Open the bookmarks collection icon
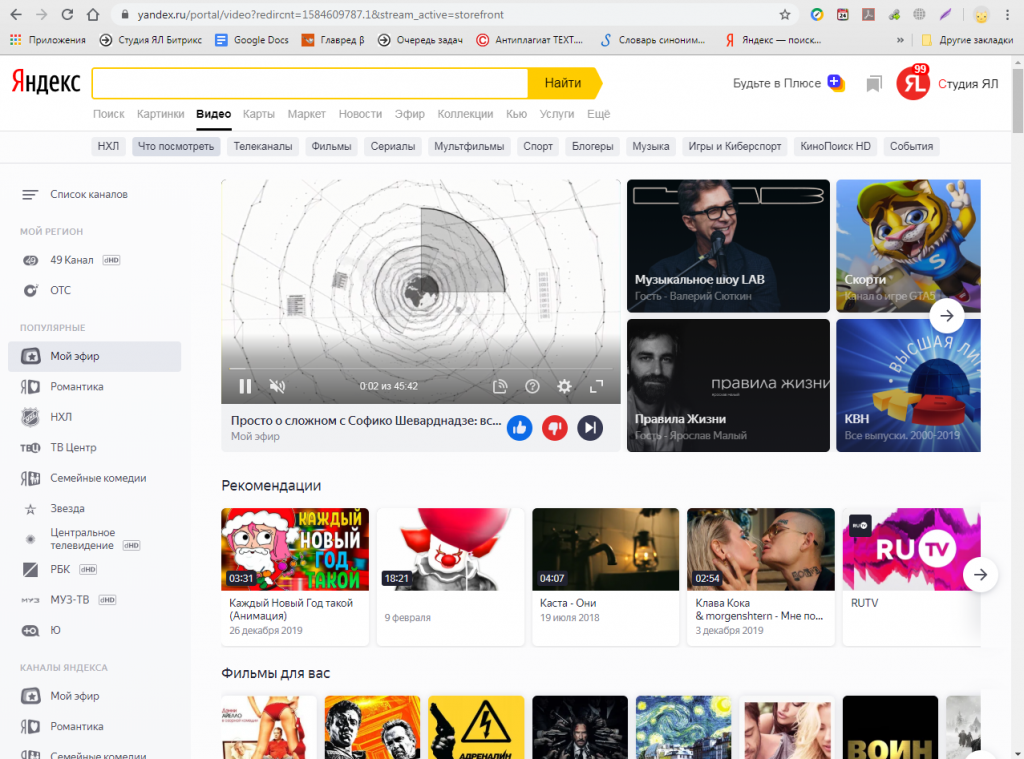The height and width of the screenshot is (759, 1024). pos(874,84)
